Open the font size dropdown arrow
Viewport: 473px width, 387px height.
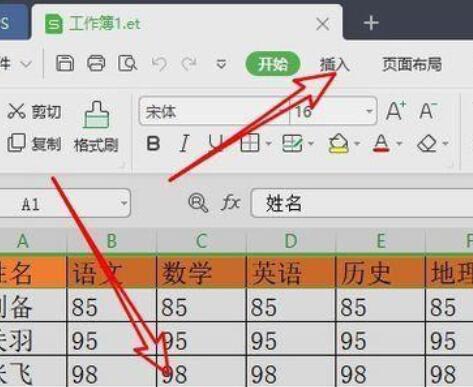point(369,111)
